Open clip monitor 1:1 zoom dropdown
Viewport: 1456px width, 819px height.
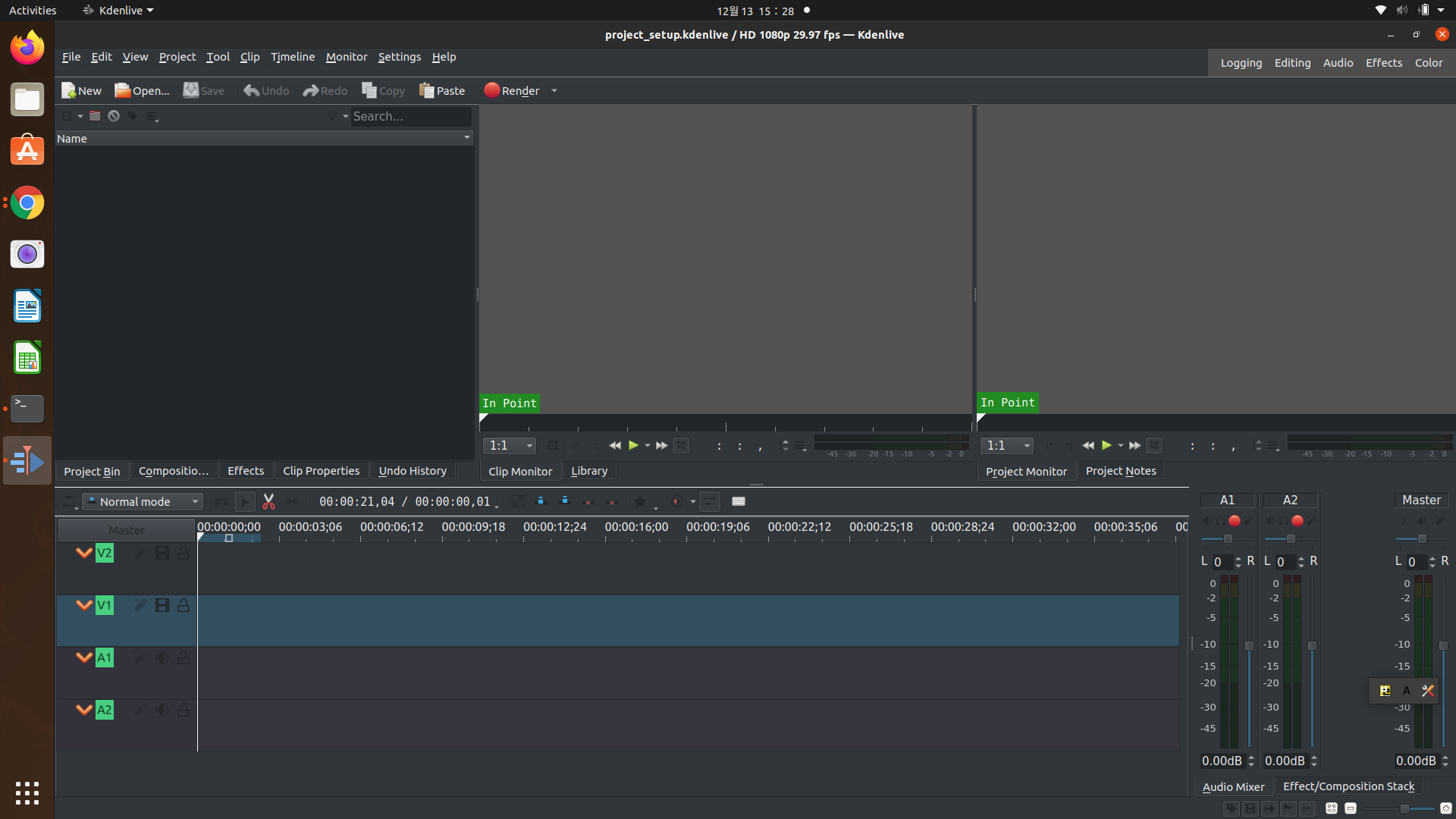pyautogui.click(x=509, y=445)
